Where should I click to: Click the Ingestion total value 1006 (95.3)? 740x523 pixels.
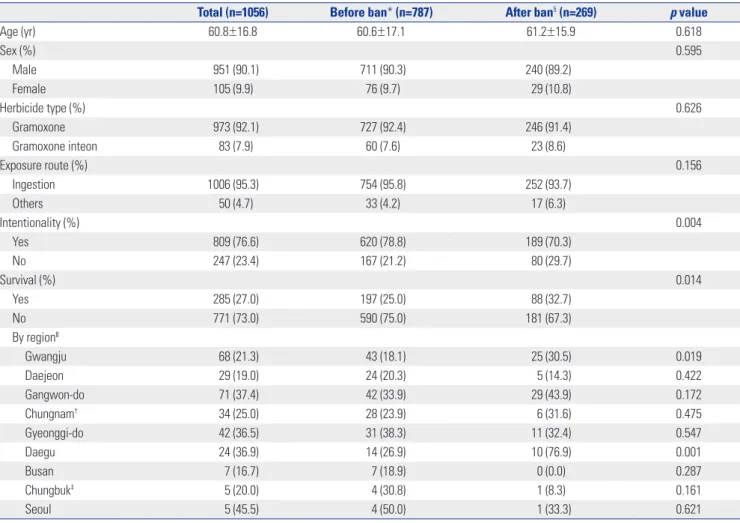(233, 185)
